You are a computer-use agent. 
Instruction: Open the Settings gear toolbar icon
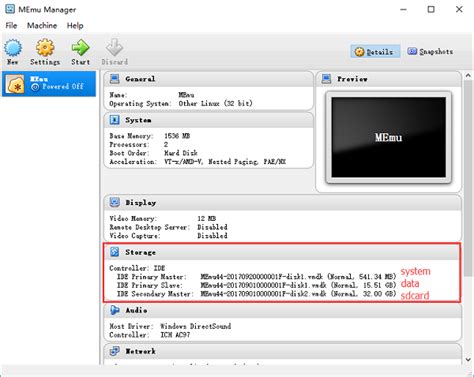pos(45,48)
